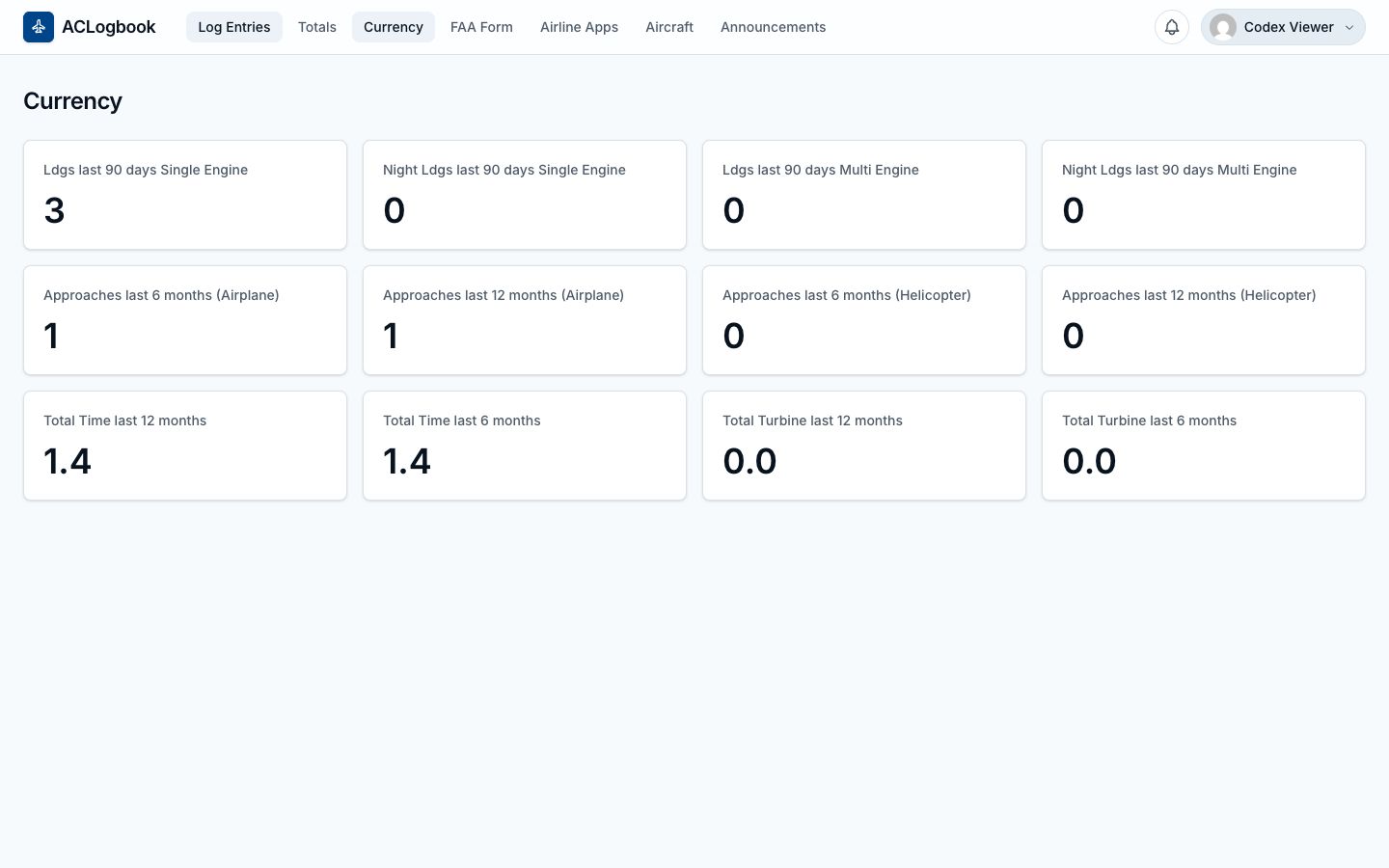Viewport: 1389px width, 868px height.
Task: Click the ACLogbook brand name
Action: 109,27
